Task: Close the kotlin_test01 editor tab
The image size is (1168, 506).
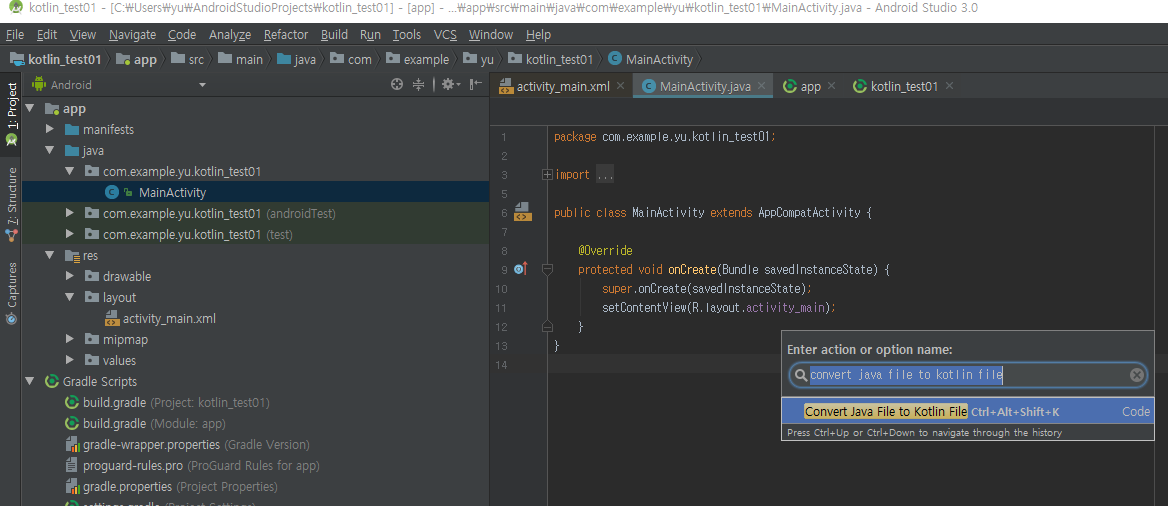Action: [x=948, y=86]
